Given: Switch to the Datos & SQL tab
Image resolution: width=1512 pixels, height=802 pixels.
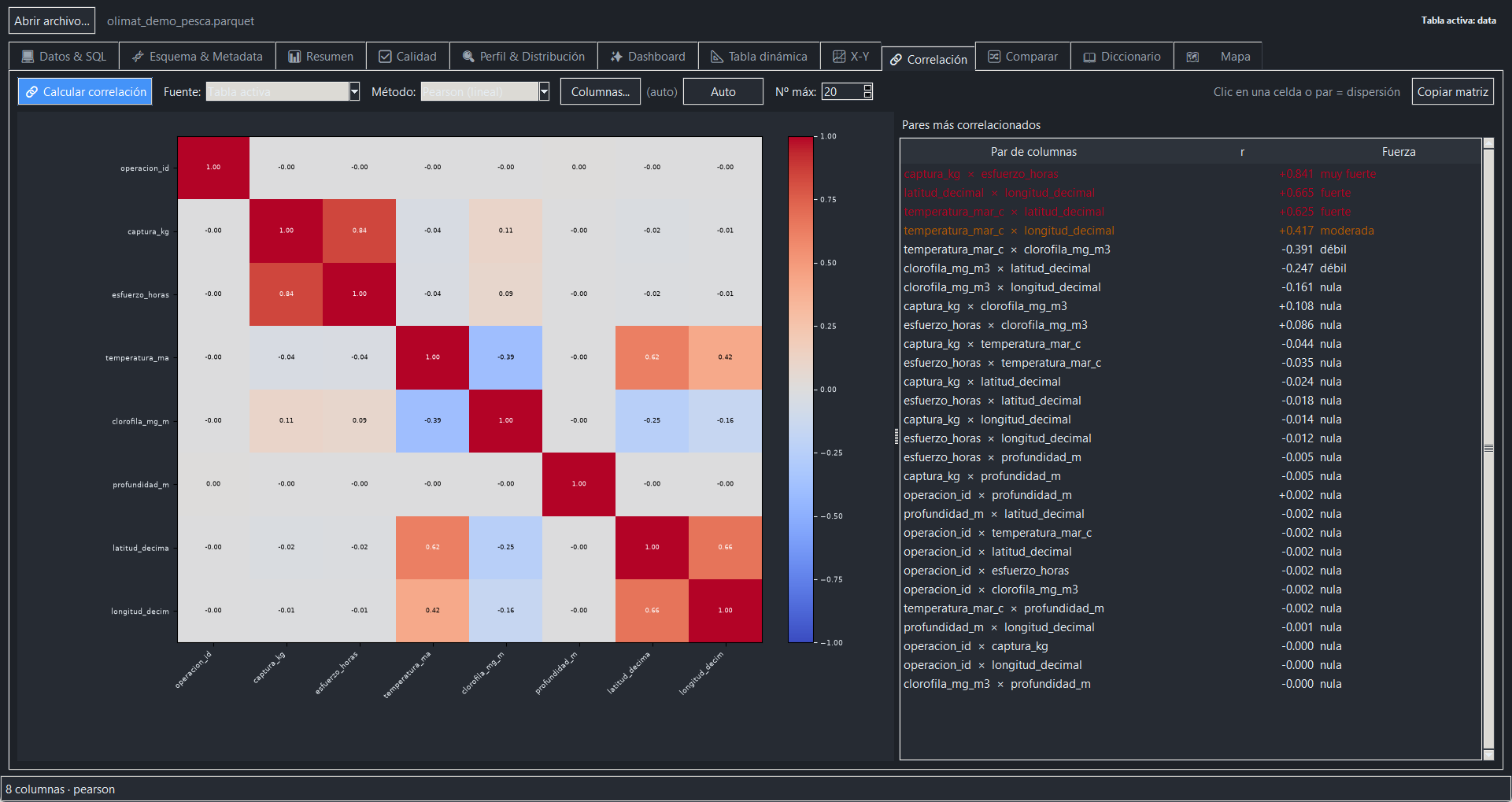Looking at the screenshot, I should click(x=64, y=57).
